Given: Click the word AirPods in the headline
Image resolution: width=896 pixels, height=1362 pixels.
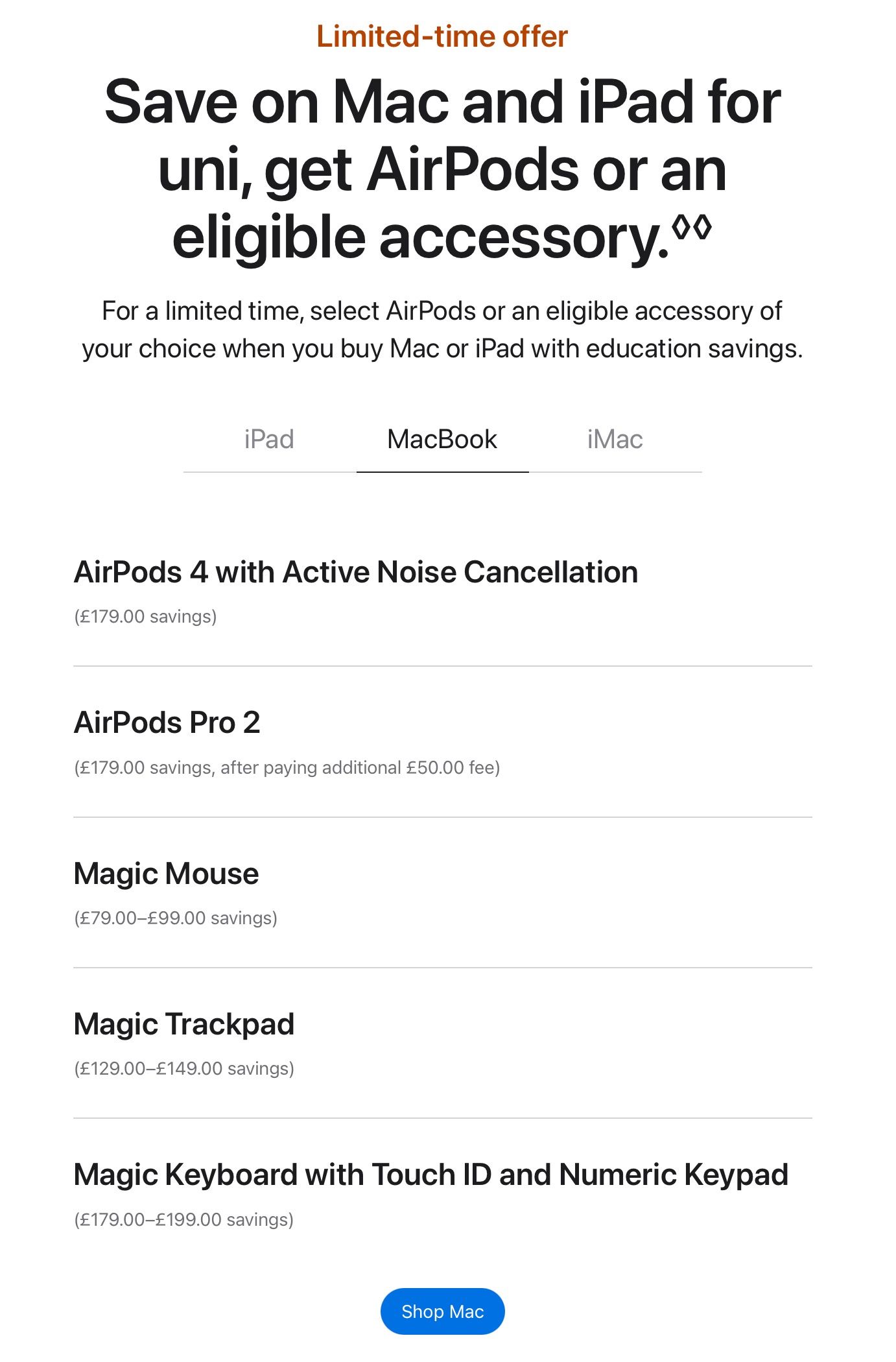Looking at the screenshot, I should [x=472, y=170].
